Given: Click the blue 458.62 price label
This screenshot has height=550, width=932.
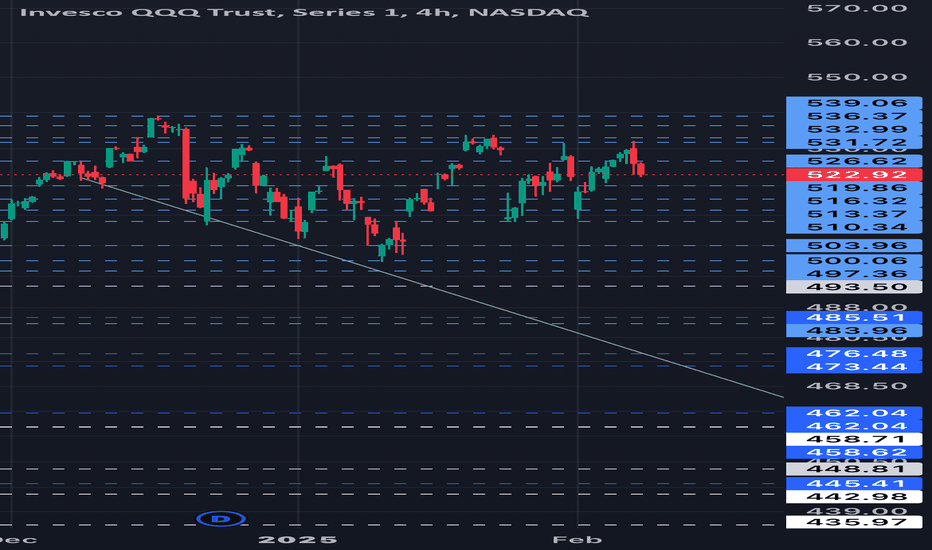Looking at the screenshot, I should click(854, 452).
